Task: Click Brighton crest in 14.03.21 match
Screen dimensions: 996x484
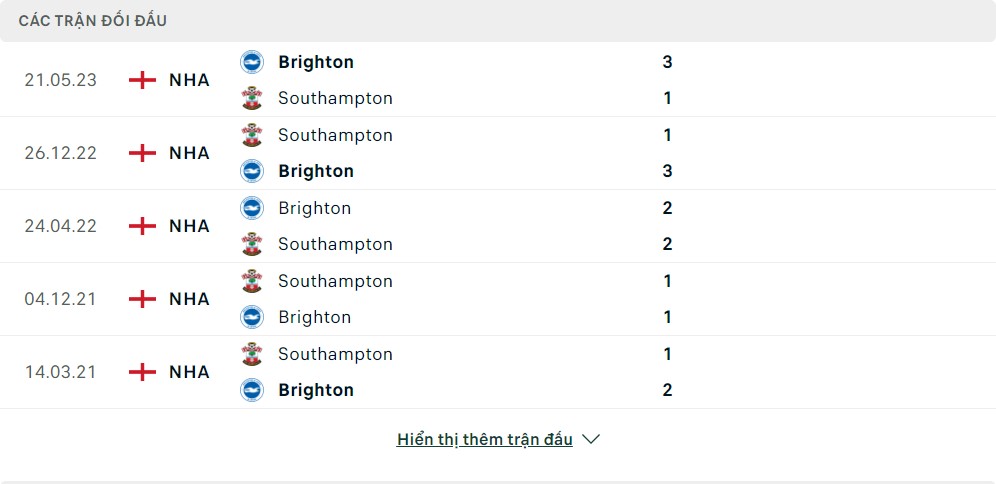Action: click(252, 390)
